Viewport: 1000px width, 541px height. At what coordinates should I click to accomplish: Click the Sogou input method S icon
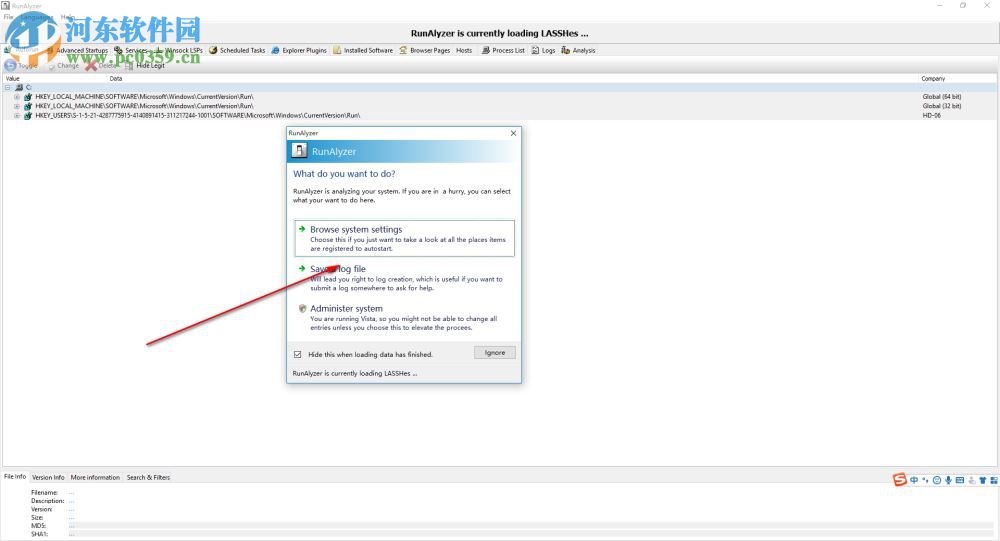click(x=899, y=480)
